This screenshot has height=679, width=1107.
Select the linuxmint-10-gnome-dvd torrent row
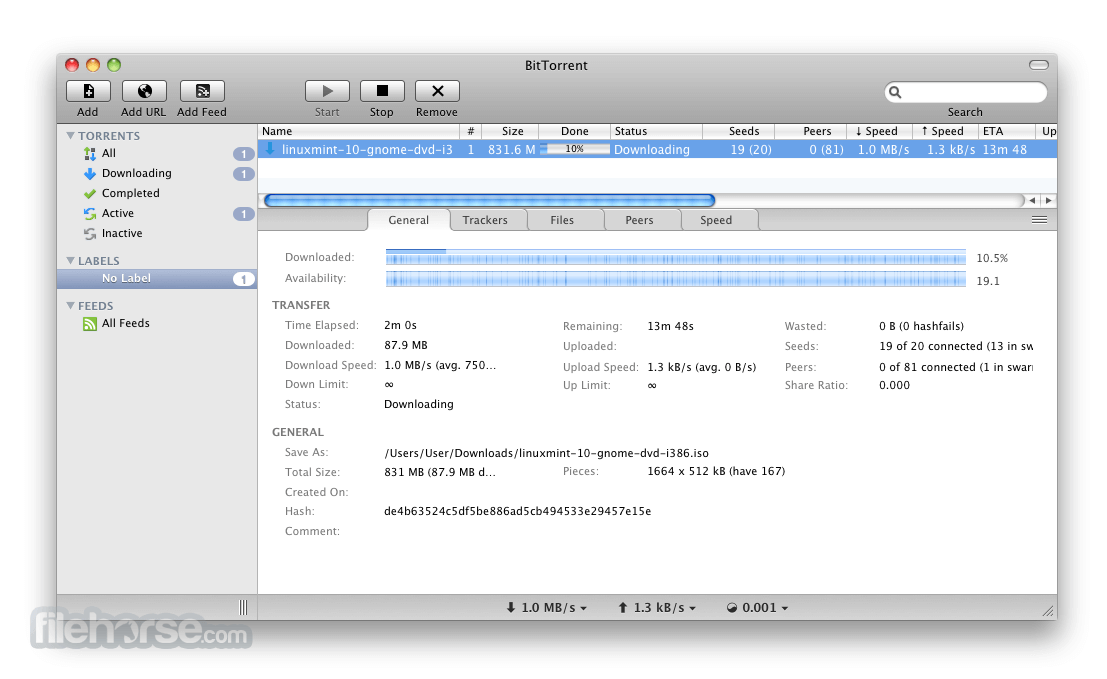click(x=657, y=150)
